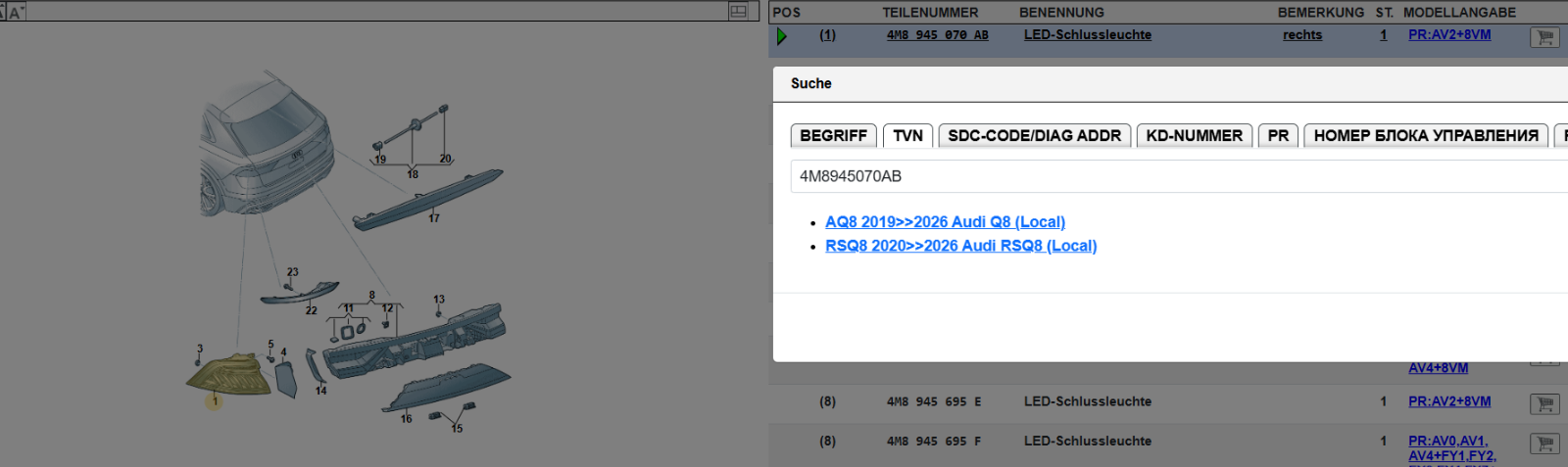Open RSQ8 2020>>2026 Audi RSQ8 result

pos(960,246)
